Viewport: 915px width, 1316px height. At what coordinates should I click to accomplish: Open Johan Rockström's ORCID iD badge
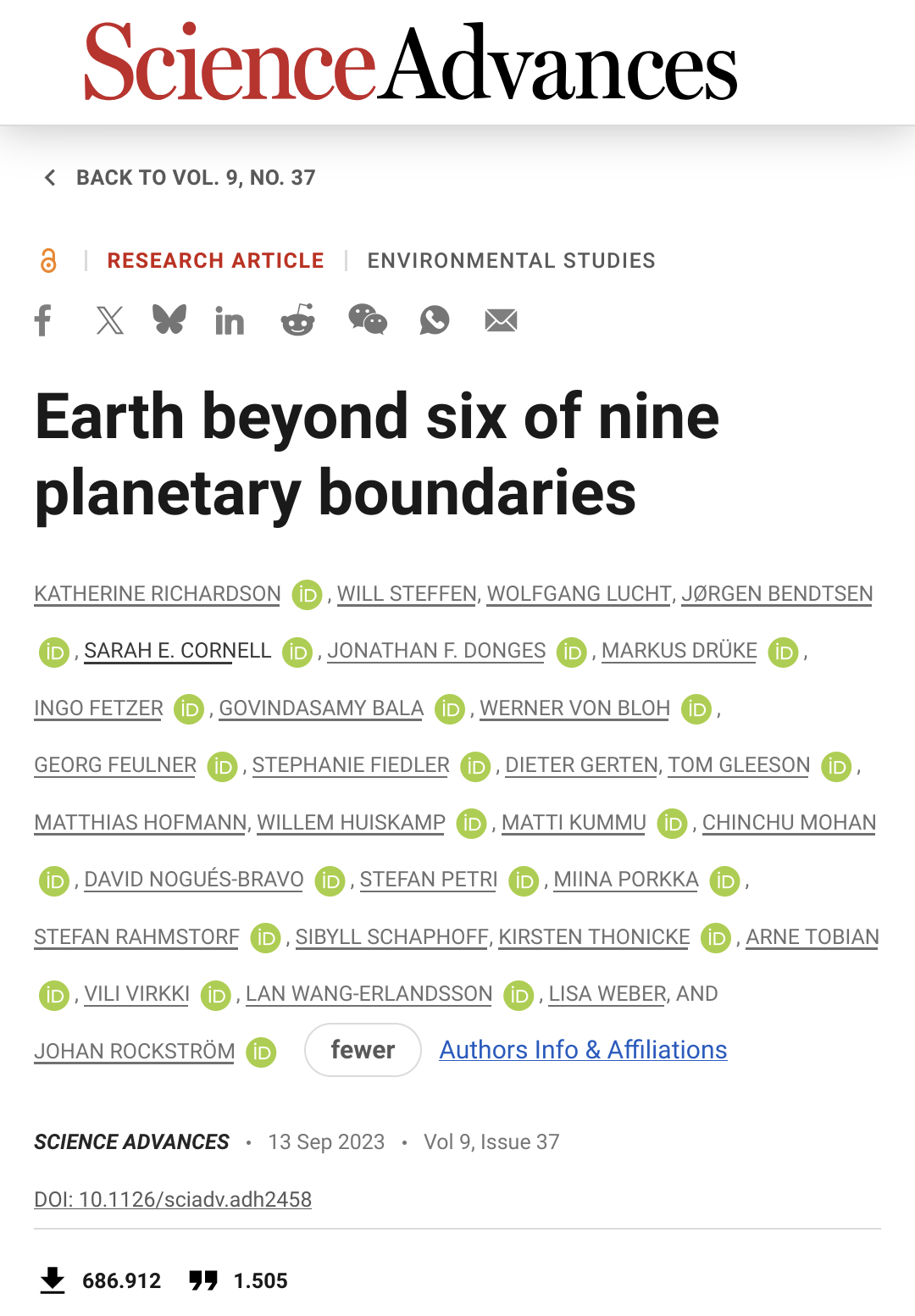tap(261, 1052)
